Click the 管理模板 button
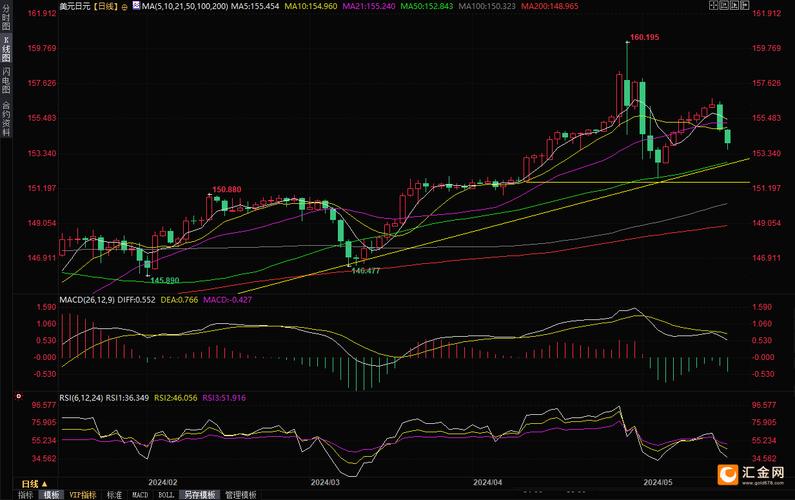Image resolution: width=795 pixels, height=500 pixels. (240, 494)
